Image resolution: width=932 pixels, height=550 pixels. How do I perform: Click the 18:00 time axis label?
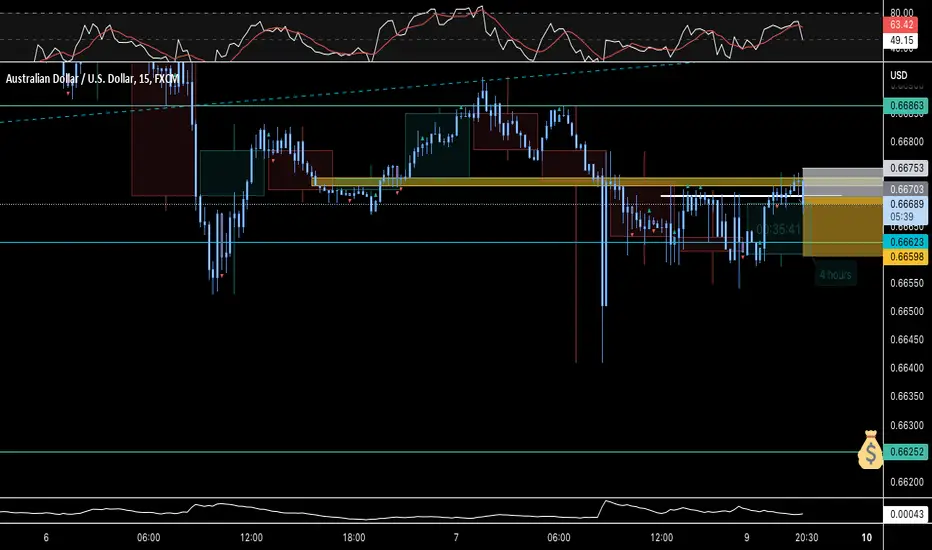354,538
